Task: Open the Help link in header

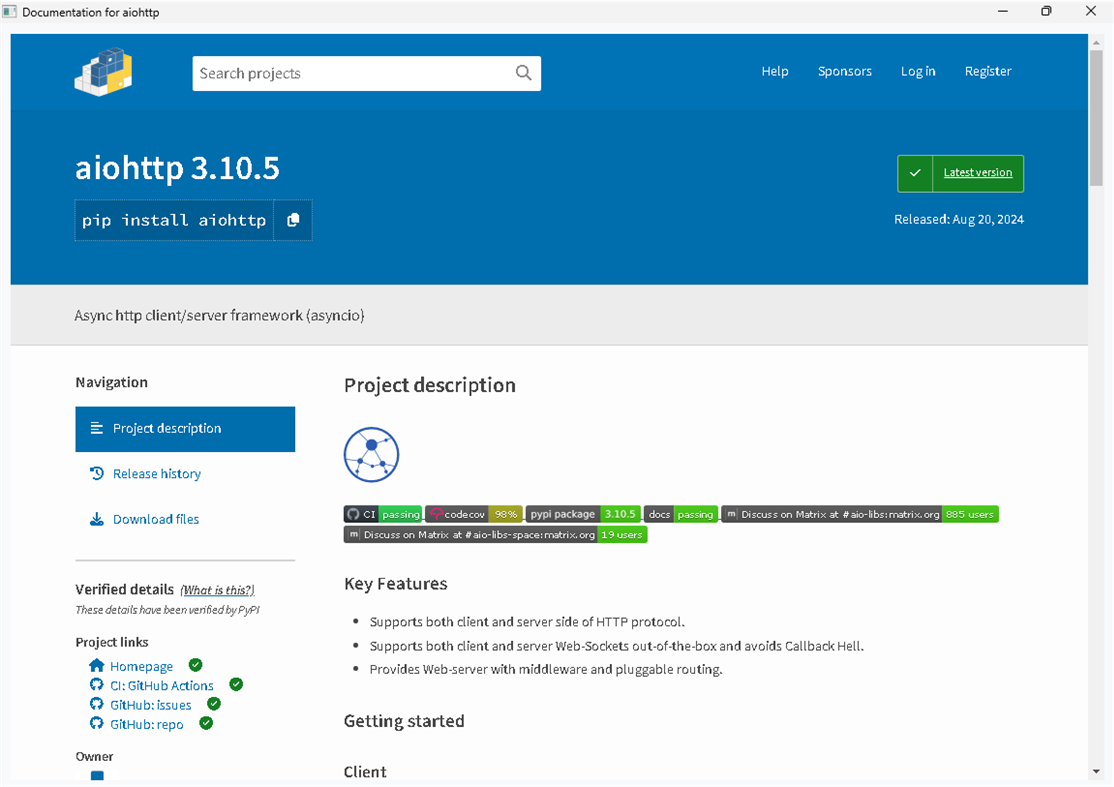Action: (x=775, y=71)
